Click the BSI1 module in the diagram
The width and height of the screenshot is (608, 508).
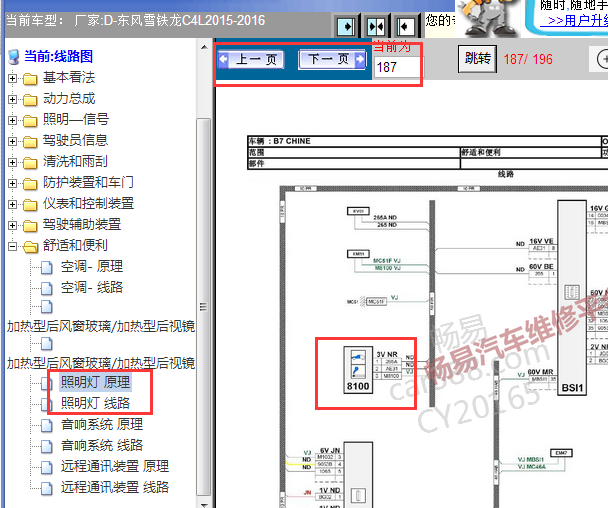[572, 298]
